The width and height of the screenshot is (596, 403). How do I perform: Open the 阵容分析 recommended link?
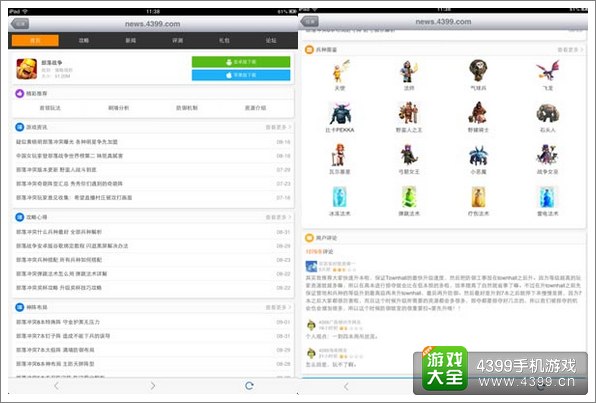119,108
